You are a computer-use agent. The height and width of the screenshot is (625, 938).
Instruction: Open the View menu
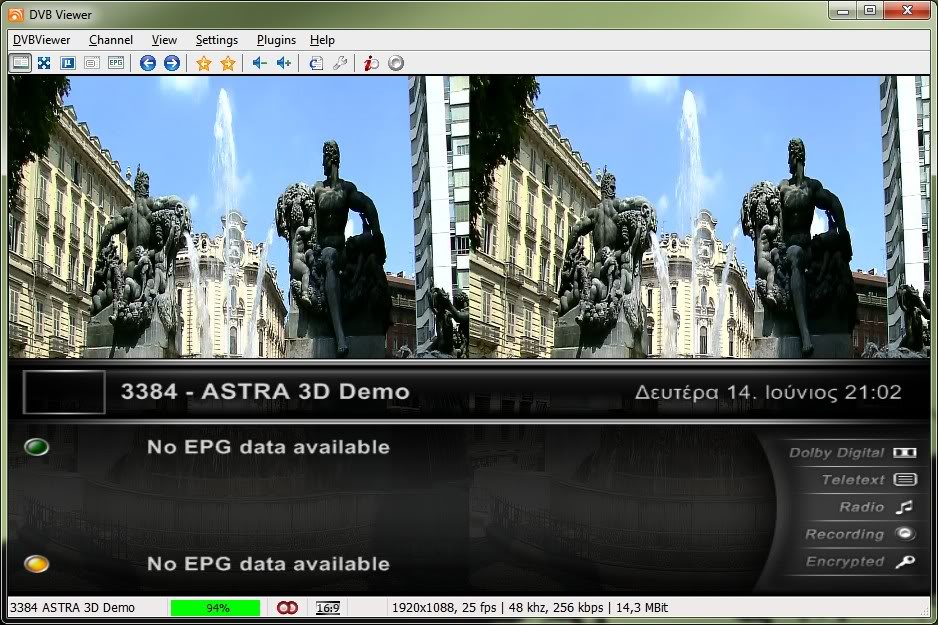(164, 40)
